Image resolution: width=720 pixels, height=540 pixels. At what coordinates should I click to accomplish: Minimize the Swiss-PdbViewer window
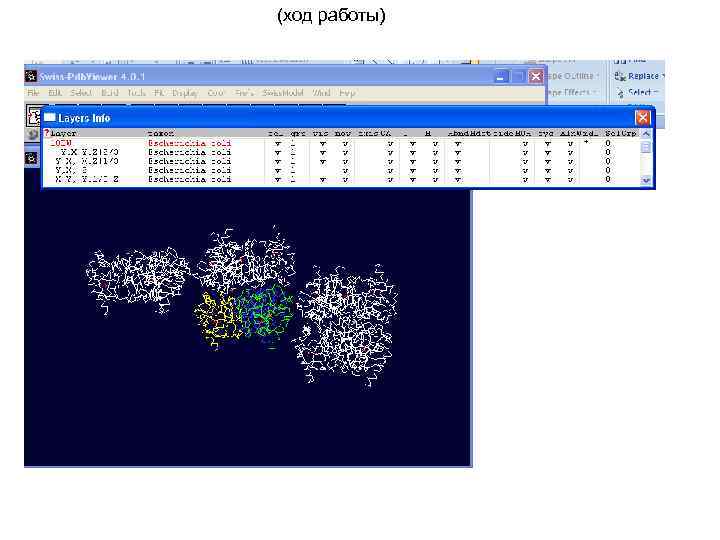pyautogui.click(x=501, y=77)
